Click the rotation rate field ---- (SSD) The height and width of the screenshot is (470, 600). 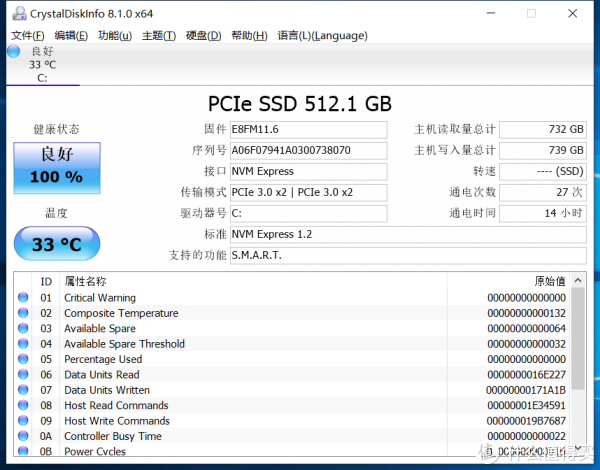click(x=543, y=171)
